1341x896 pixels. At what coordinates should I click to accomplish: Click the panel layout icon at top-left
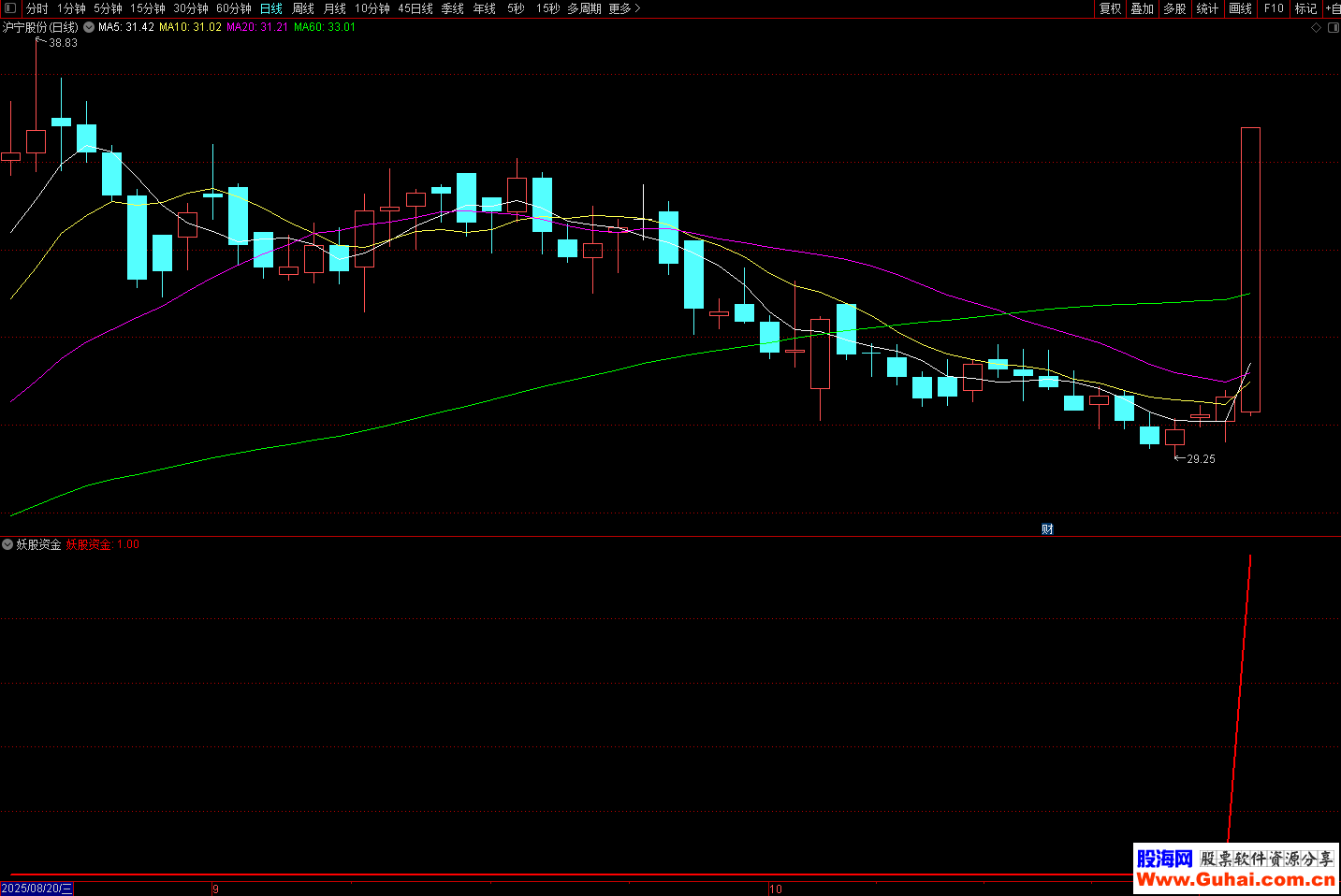coord(10,8)
